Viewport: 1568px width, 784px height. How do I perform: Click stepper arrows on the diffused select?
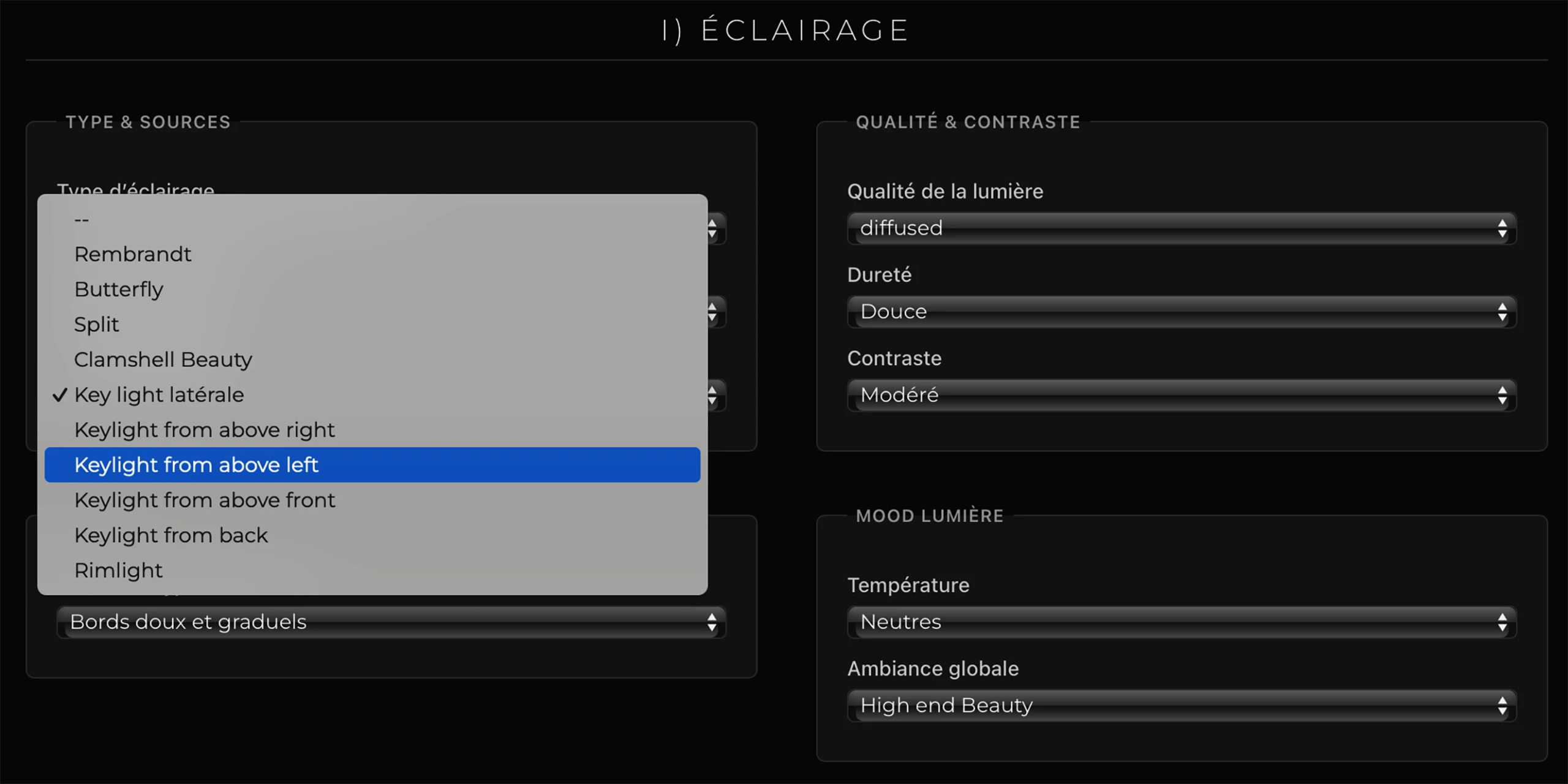click(x=1502, y=228)
